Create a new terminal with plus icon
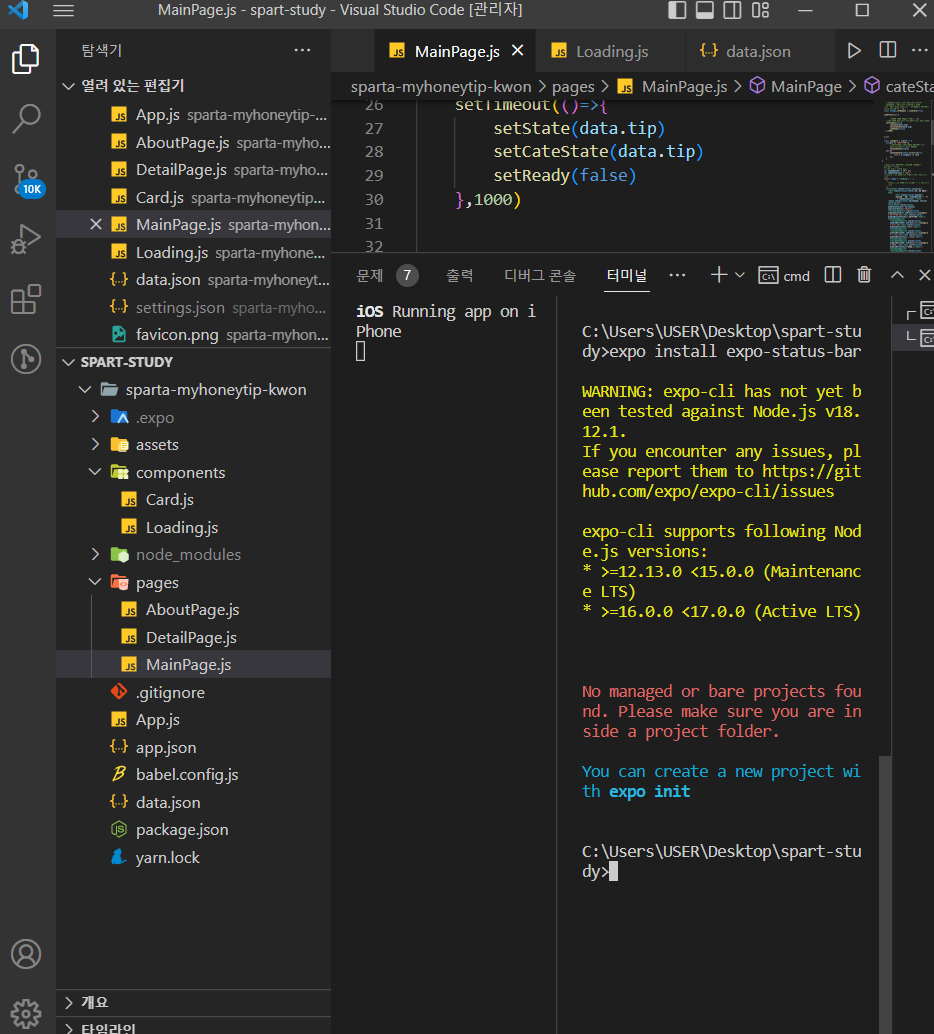This screenshot has height=1034, width=934. (719, 275)
